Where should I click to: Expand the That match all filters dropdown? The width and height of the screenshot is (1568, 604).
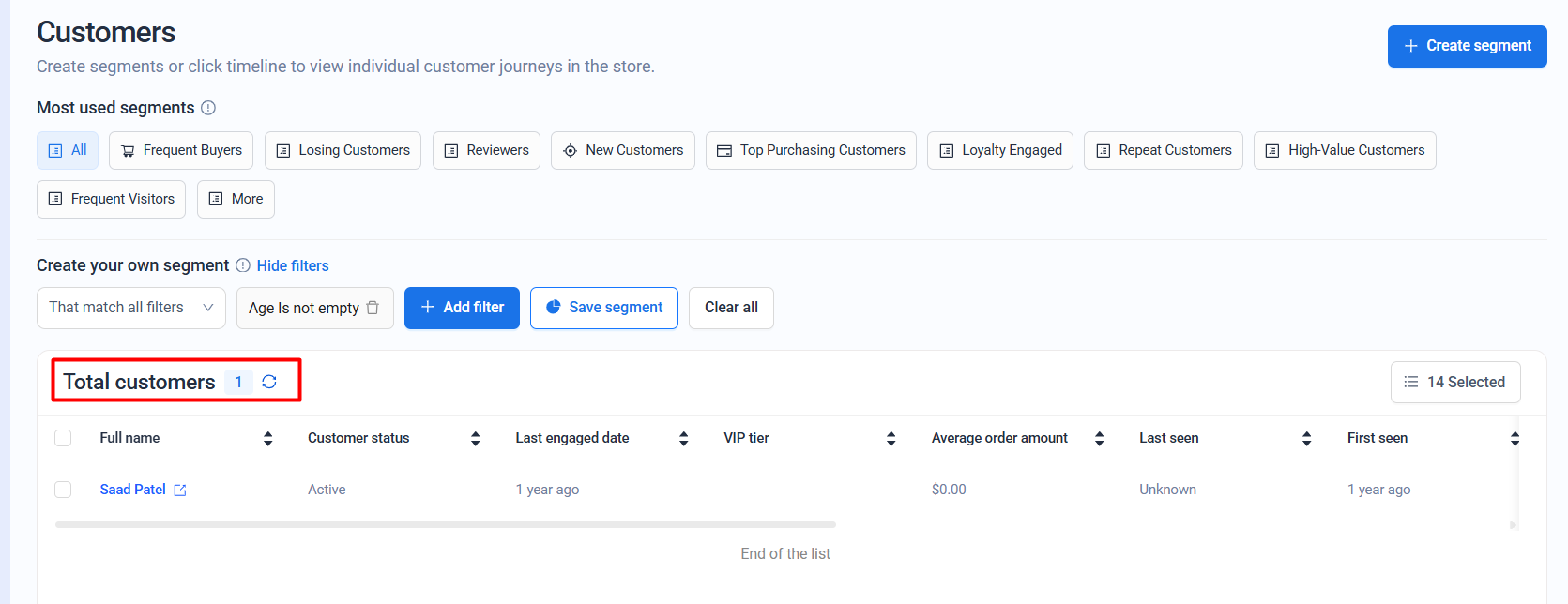[131, 308]
